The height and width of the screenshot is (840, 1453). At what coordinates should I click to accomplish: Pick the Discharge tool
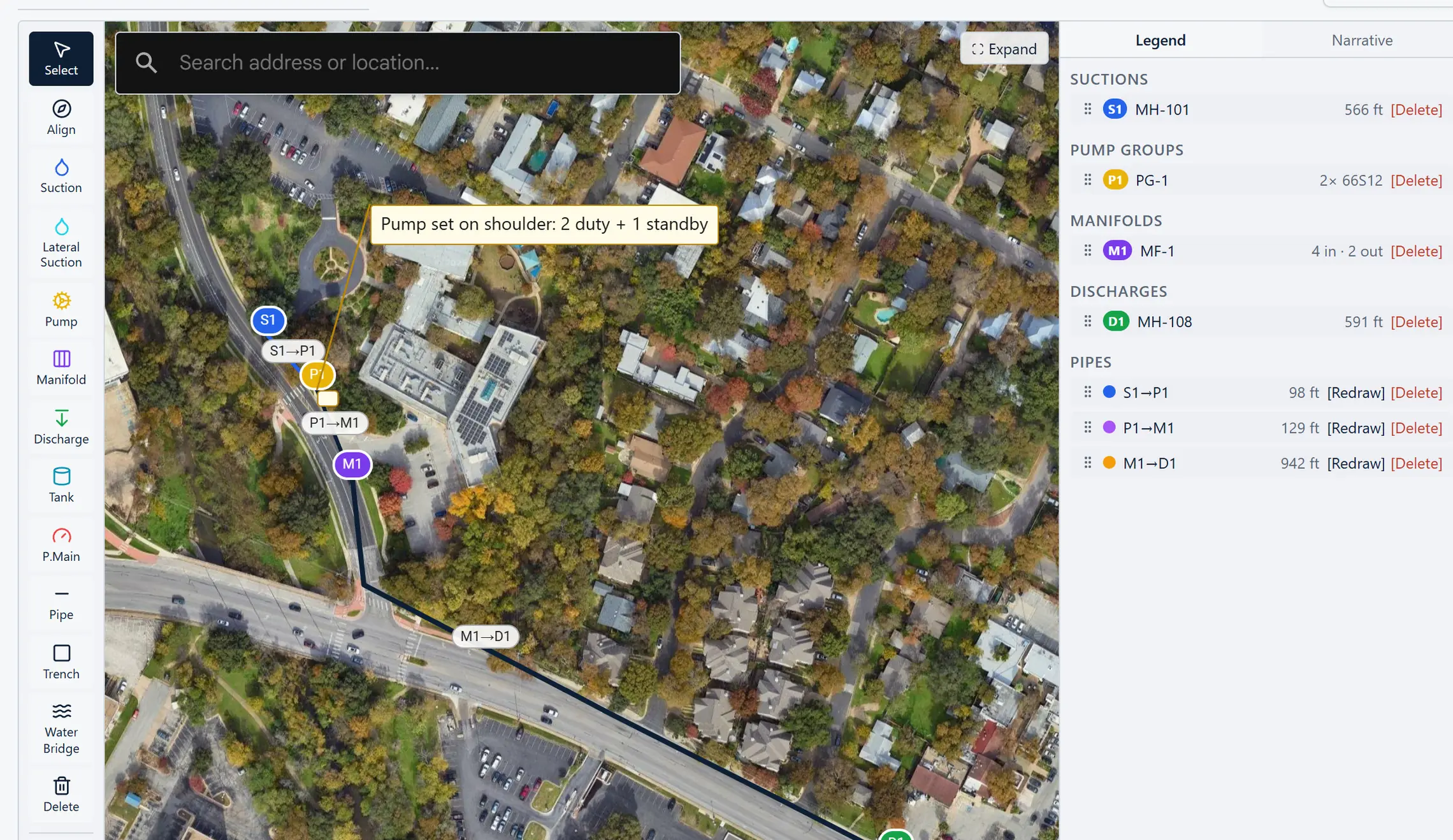61,427
